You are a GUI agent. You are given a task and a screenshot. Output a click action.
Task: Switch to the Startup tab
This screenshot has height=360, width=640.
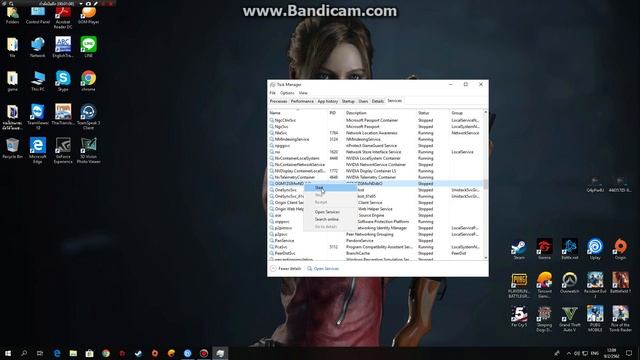348,101
